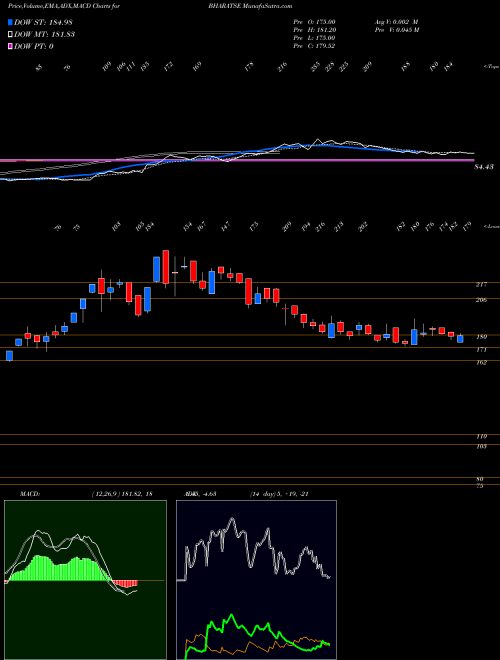Click the magenta DOW PT legend swatch
The width and height of the screenshot is (500, 660).
[x=11, y=46]
